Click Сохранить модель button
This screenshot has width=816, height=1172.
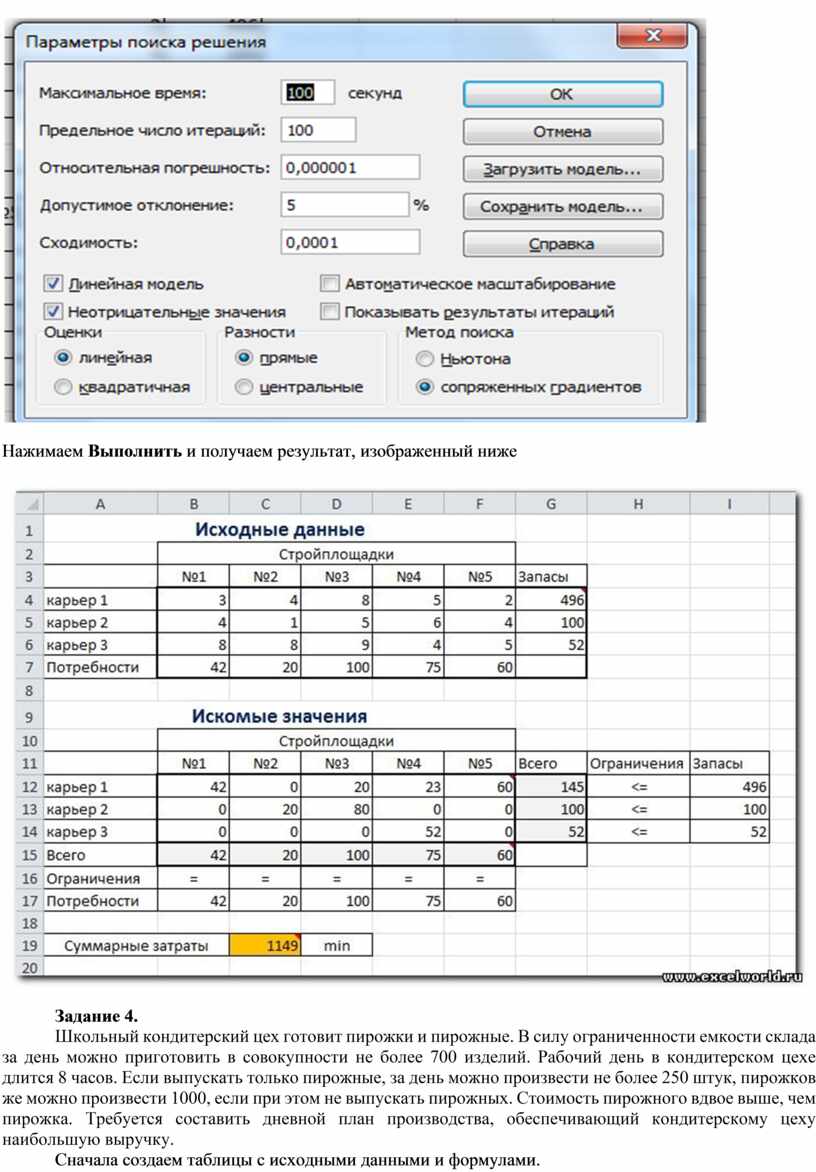point(562,207)
